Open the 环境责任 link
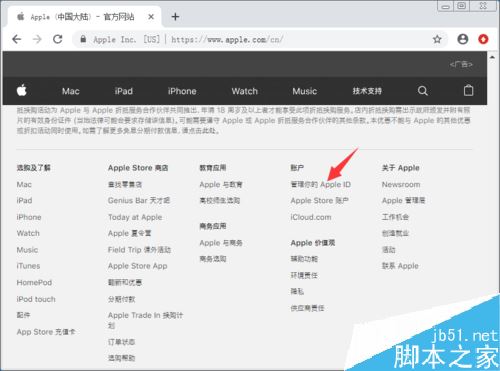Viewport: 500px width, 371px height. pyautogui.click(x=304, y=275)
